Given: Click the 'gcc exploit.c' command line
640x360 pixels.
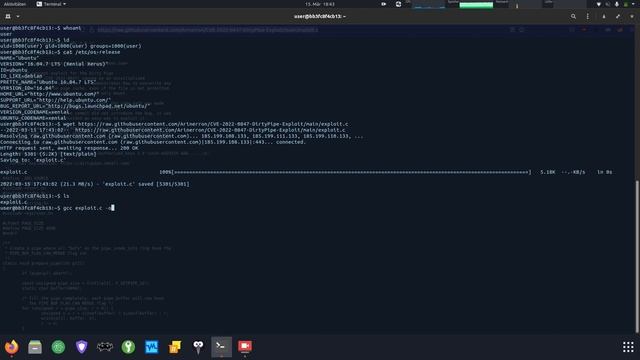Looking at the screenshot, I should tap(57, 208).
